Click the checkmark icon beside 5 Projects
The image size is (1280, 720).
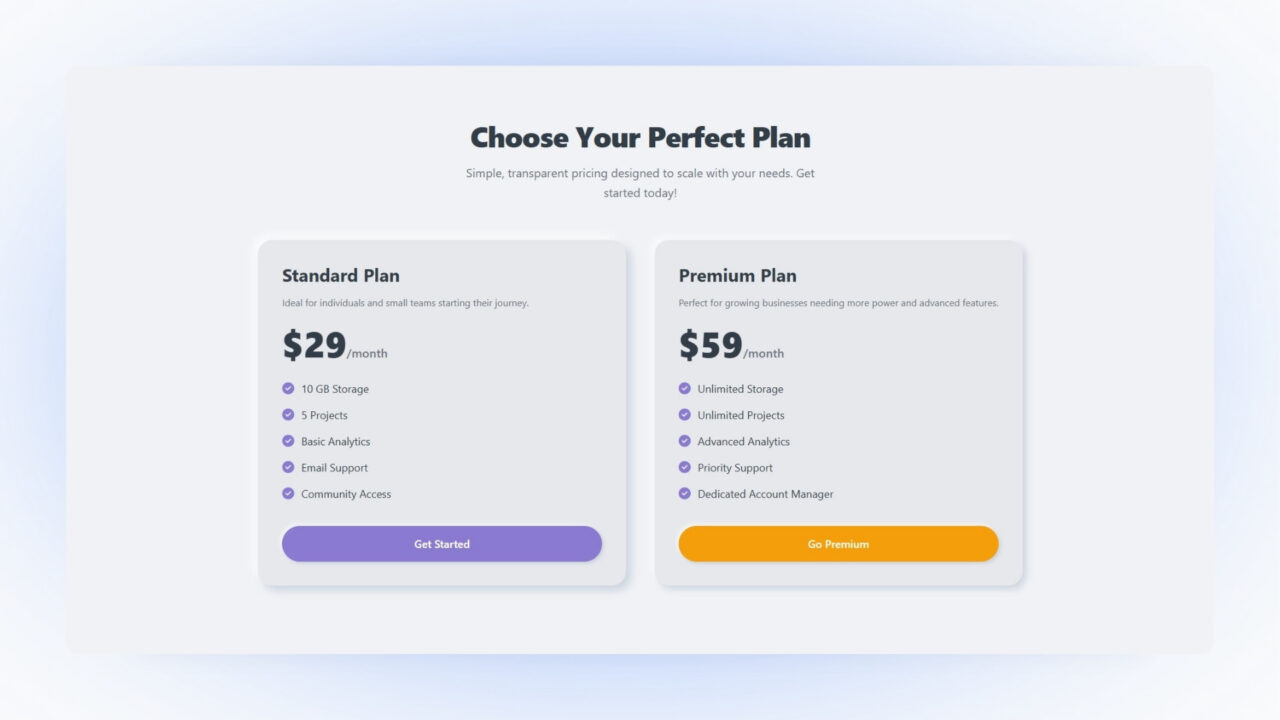pyautogui.click(x=286, y=414)
